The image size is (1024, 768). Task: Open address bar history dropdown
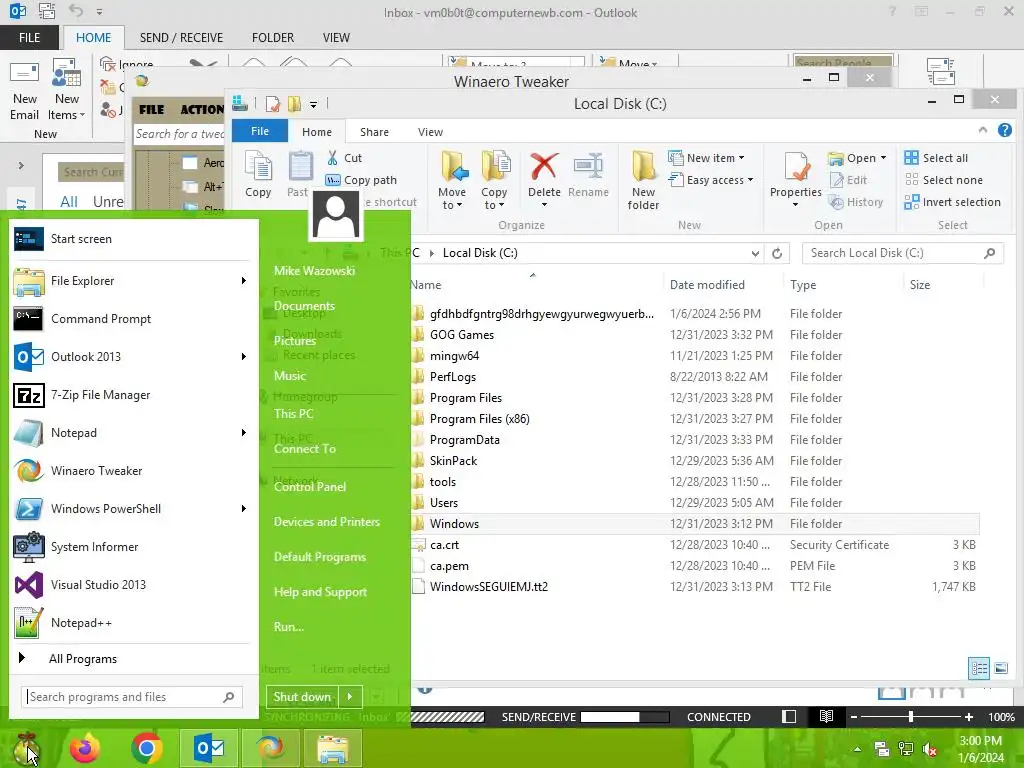[755, 253]
